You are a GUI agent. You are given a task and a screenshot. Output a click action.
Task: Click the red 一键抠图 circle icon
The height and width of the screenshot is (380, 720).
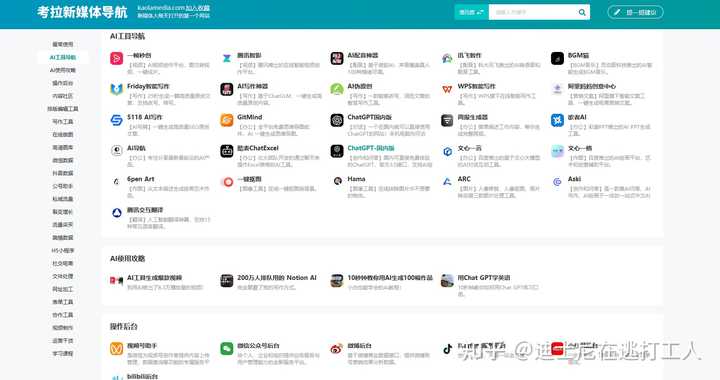pyautogui.click(x=227, y=182)
